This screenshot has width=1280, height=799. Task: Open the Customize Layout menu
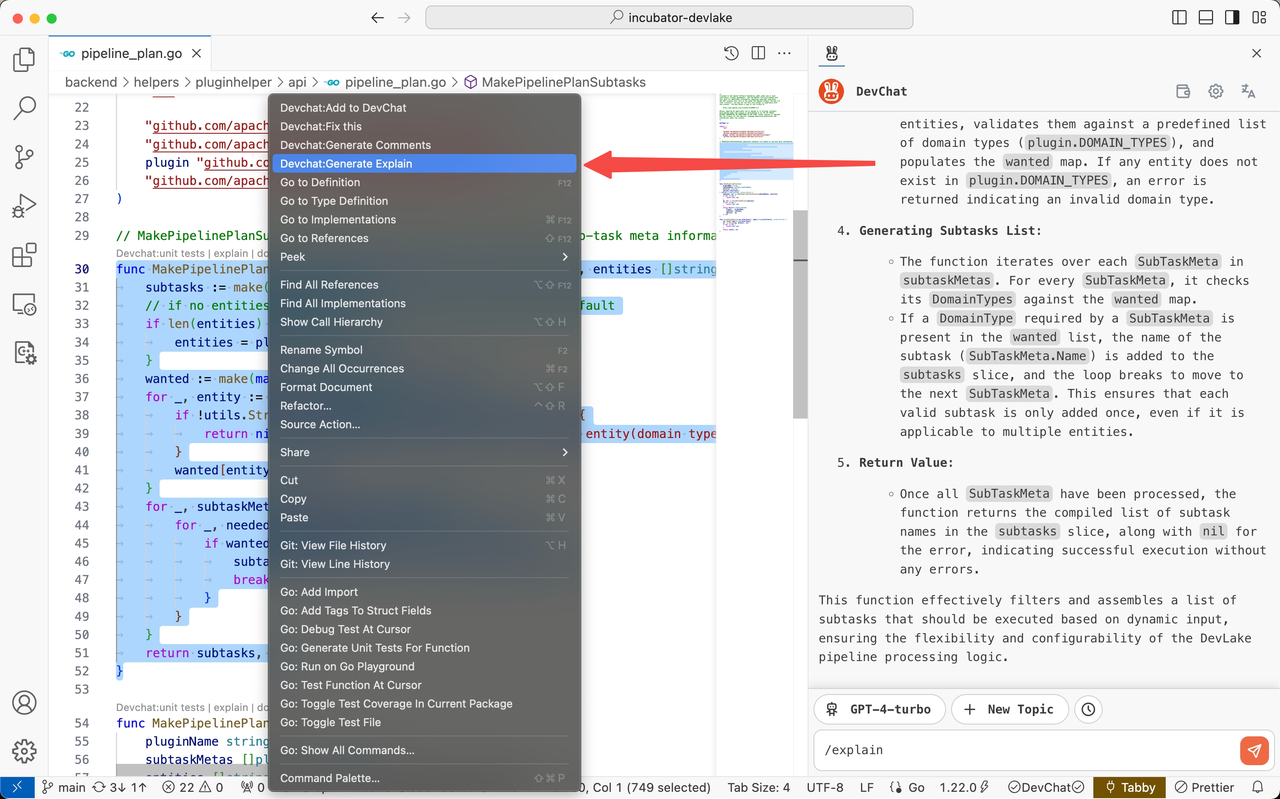pyautogui.click(x=1258, y=18)
